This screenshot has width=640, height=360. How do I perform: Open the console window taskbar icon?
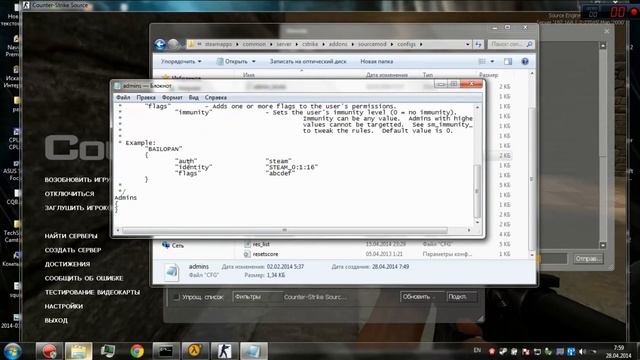coord(166,351)
